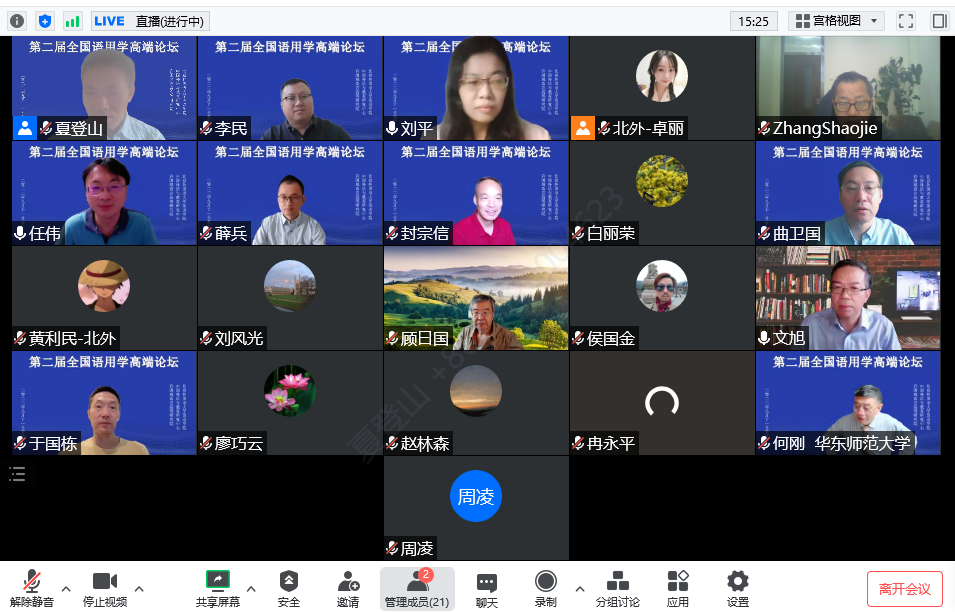This screenshot has height=612, width=955.
Task: Click the blue encryption shield icon
Action: pos(45,21)
